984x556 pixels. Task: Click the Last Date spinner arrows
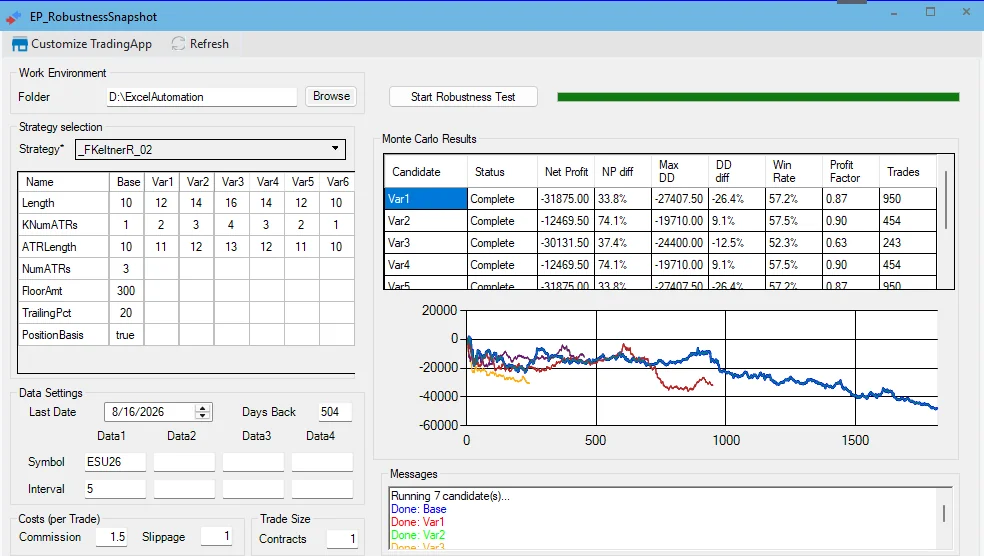202,412
